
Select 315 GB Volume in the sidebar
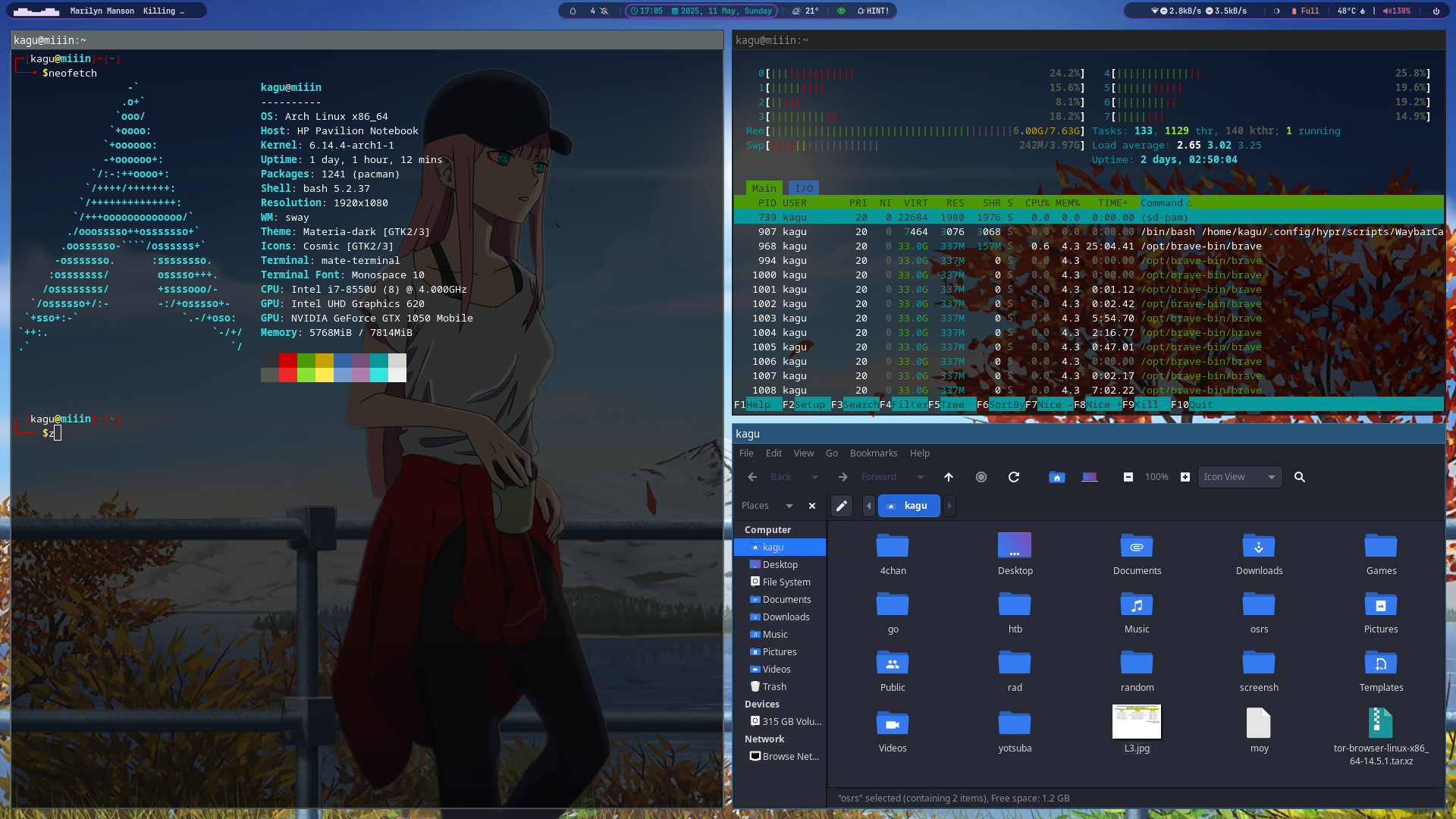[780, 722]
